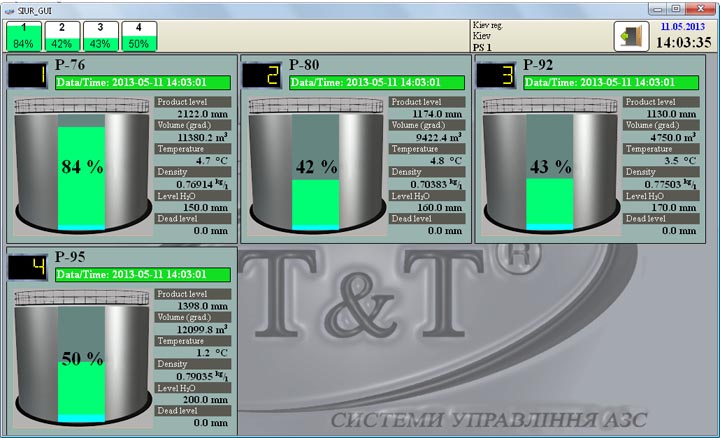Image resolution: width=720 pixels, height=438 pixels.
Task: Click the P-92 tank title
Action: (x=538, y=65)
